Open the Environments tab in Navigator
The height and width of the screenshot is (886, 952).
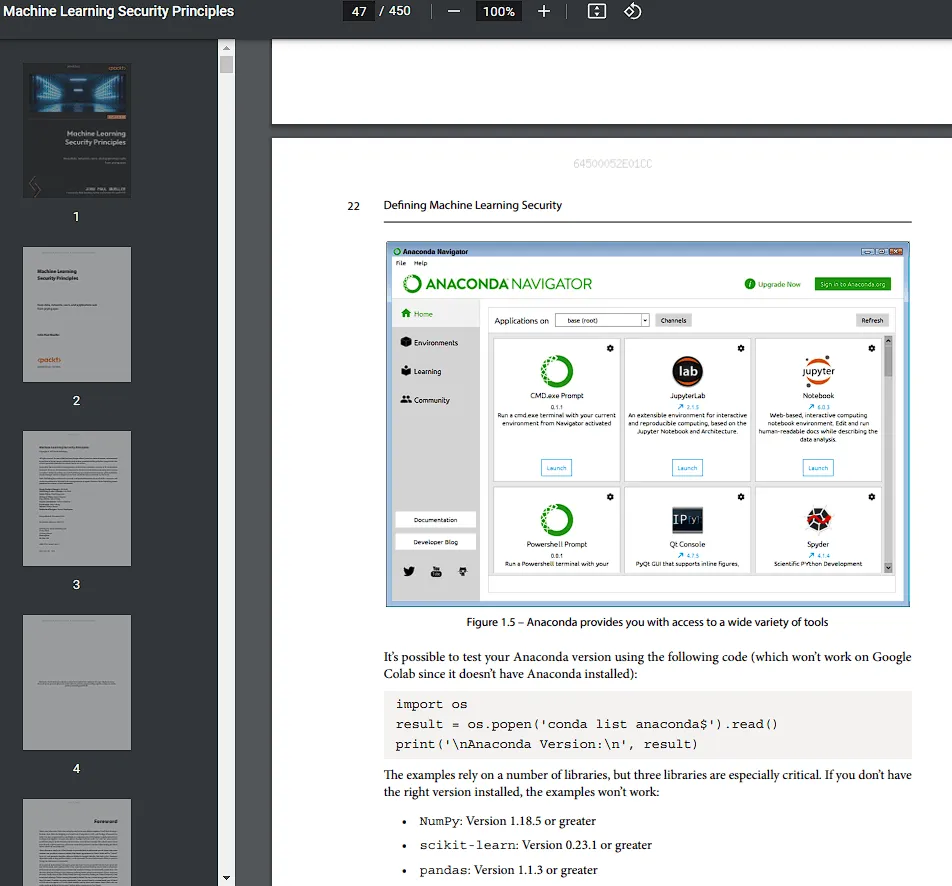429,343
